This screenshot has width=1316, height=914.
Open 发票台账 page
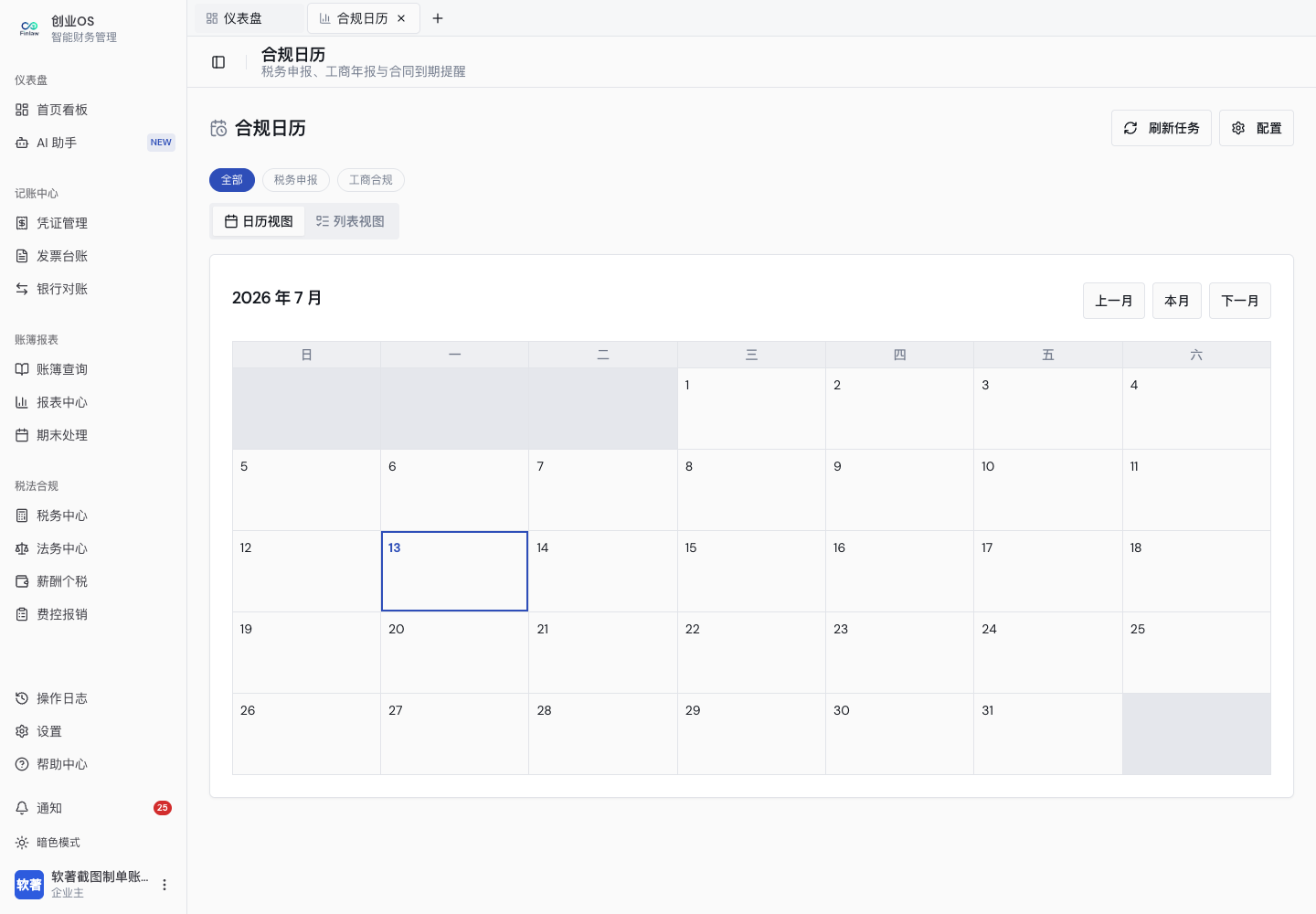coord(93,256)
